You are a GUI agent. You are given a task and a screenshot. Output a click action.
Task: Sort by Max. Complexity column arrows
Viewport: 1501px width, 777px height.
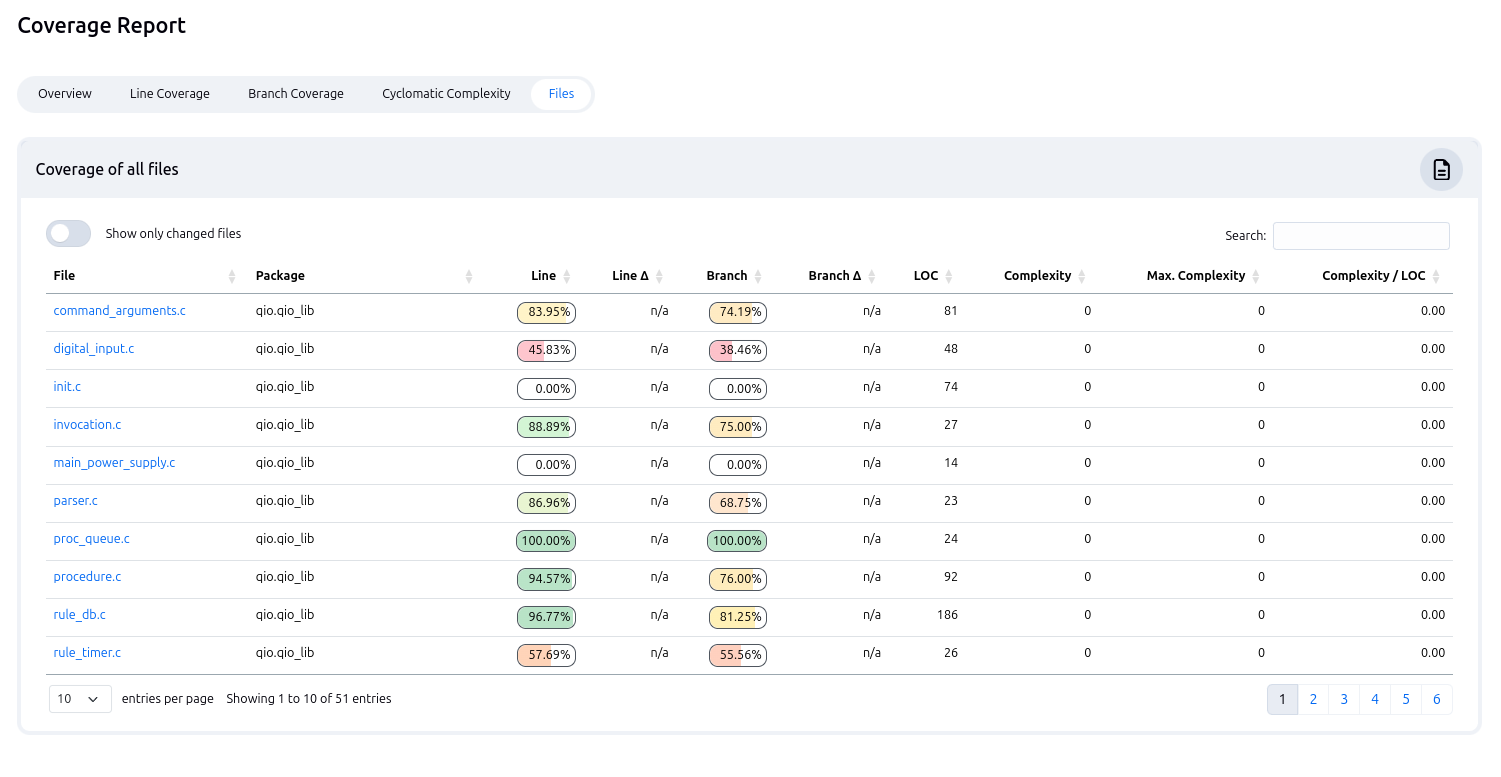[1256, 276]
